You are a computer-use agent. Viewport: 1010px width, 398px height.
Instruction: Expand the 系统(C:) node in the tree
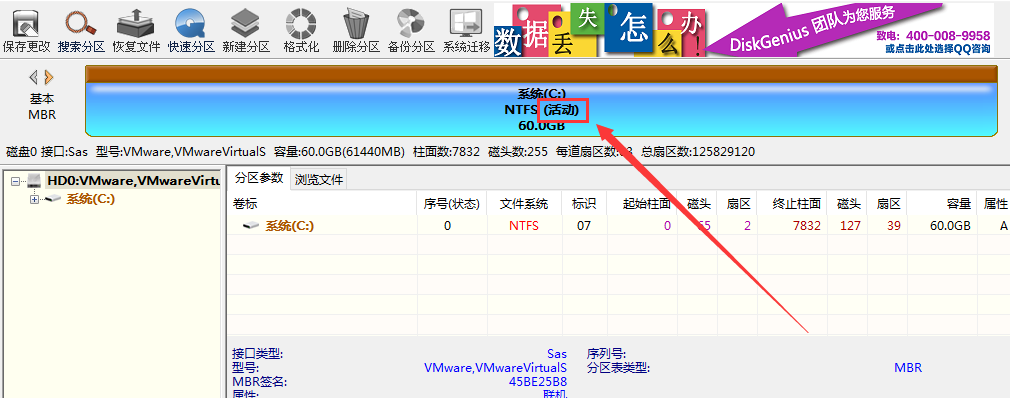pyautogui.click(x=35, y=200)
